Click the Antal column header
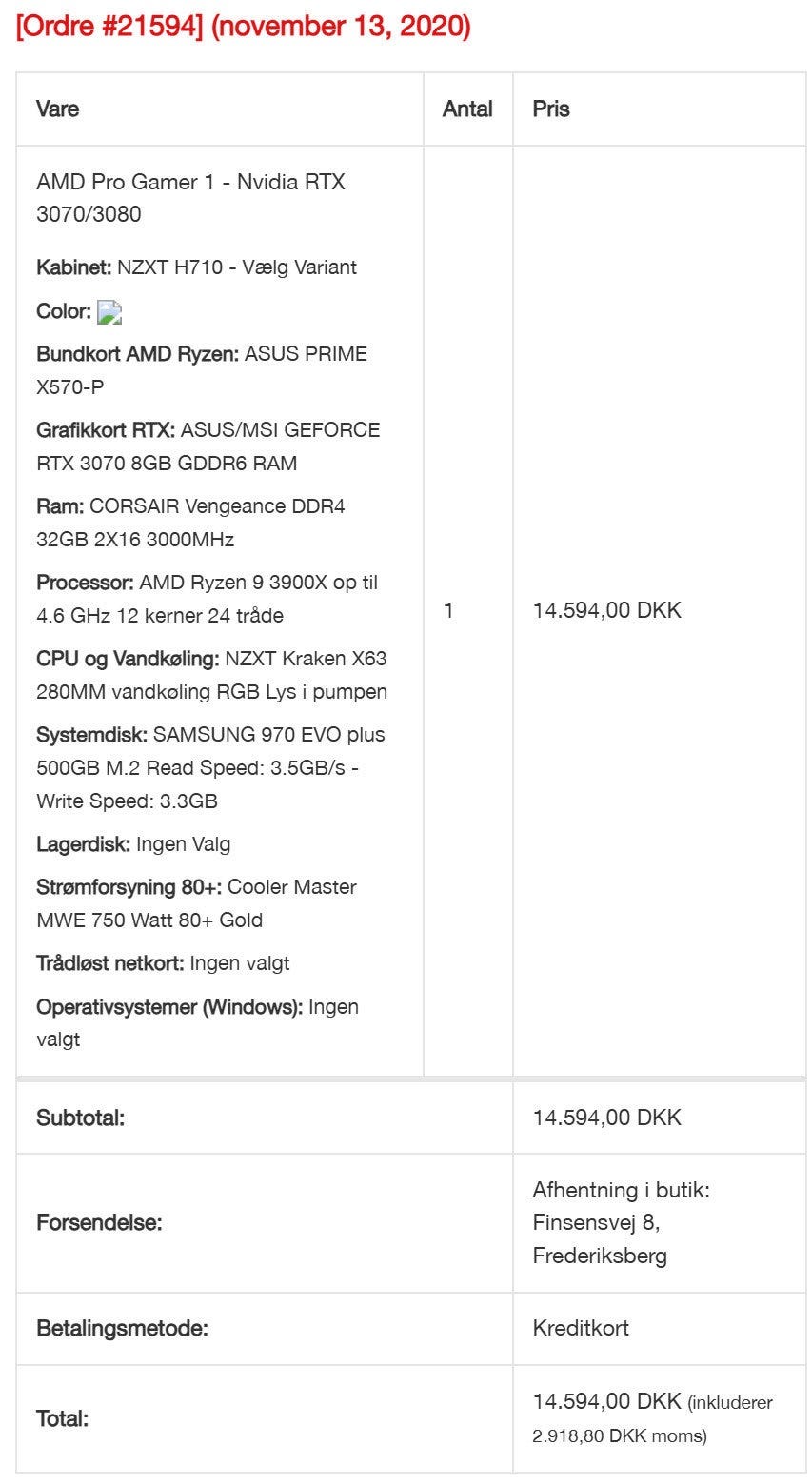Viewport: 812px width, 1484px height. click(x=466, y=109)
